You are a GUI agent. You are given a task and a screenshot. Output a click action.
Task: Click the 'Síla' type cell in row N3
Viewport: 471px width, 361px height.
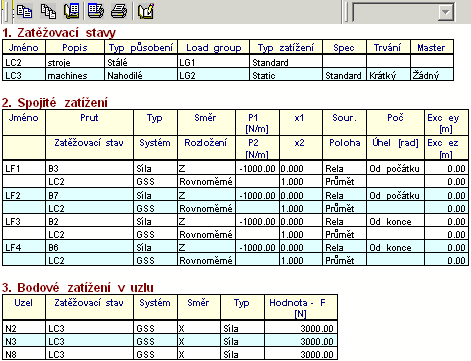tap(242, 341)
